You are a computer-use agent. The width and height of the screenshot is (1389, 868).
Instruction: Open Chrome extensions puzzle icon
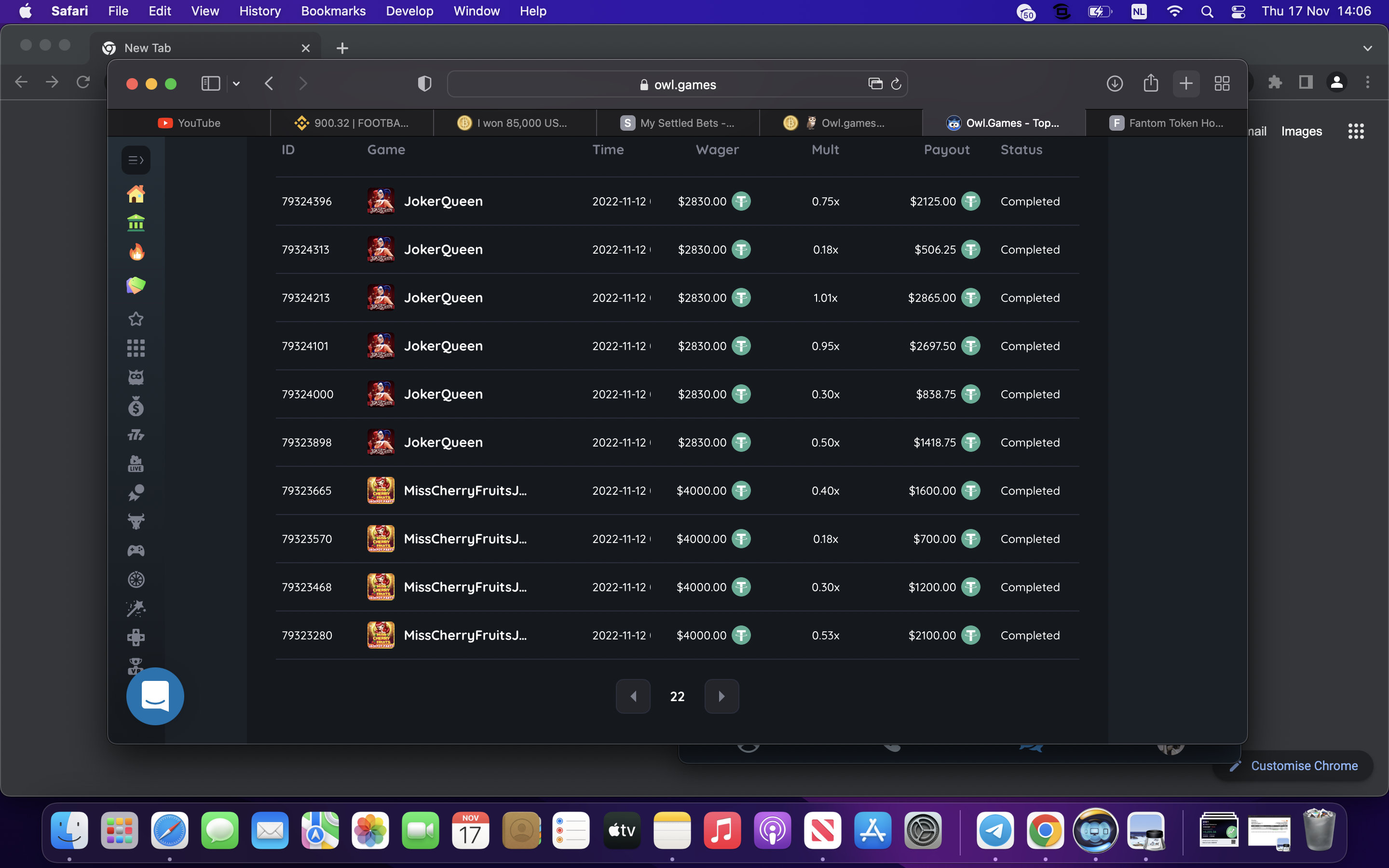1275,82
